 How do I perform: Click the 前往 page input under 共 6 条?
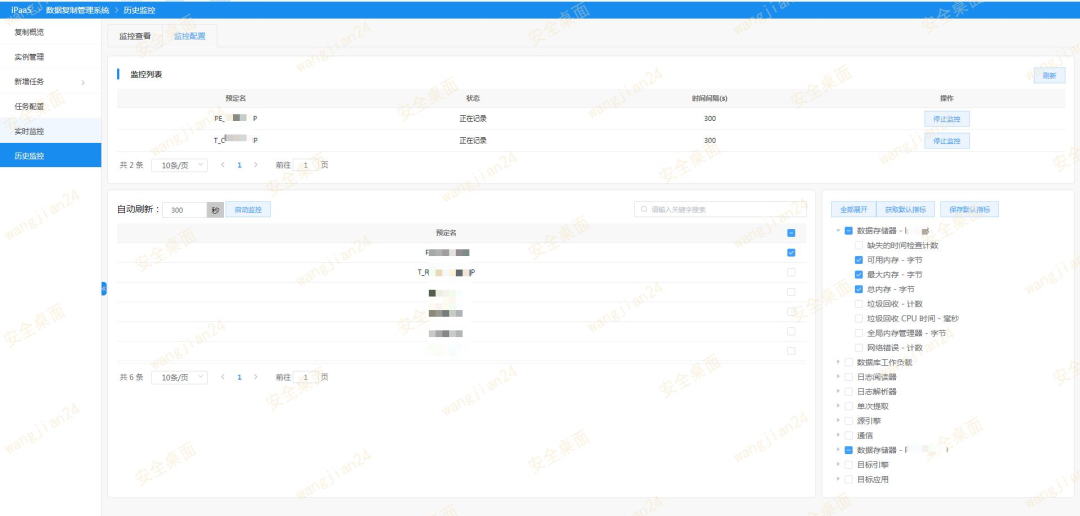(306, 378)
